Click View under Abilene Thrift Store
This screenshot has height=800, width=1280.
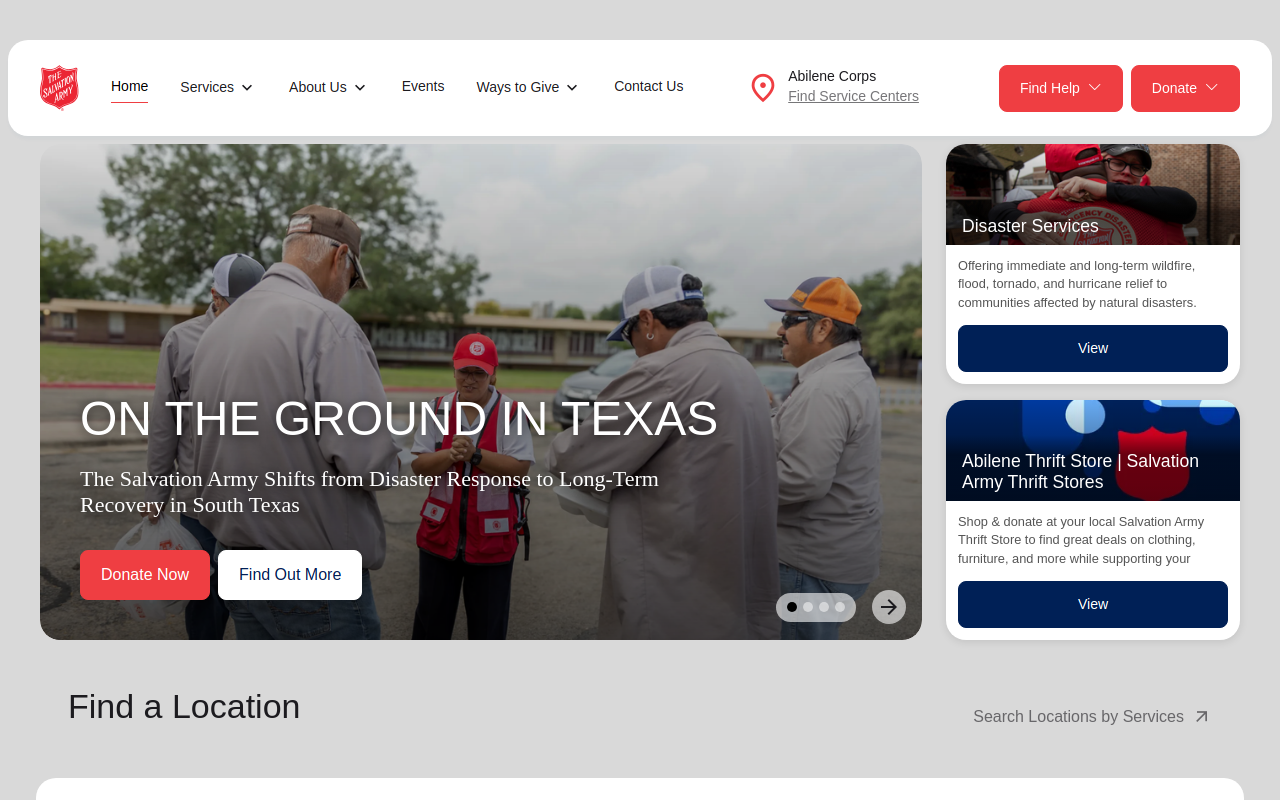pyautogui.click(x=1093, y=604)
